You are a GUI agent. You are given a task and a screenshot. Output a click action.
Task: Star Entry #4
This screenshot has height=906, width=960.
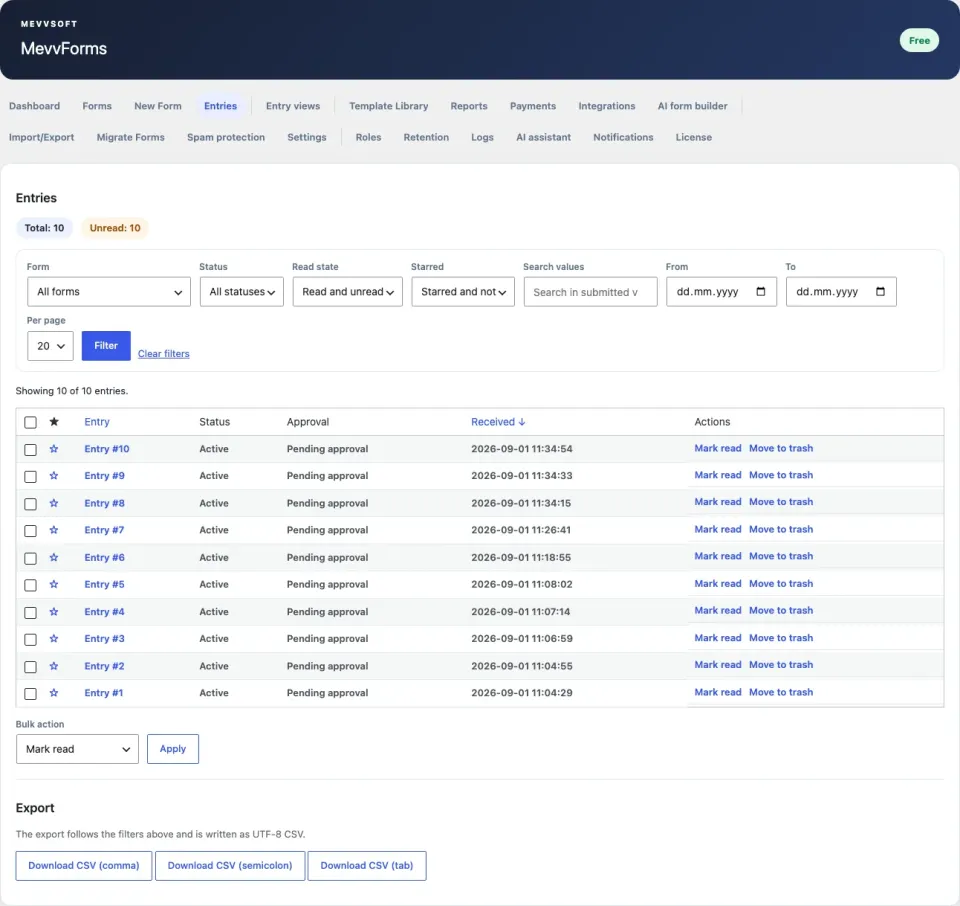tap(54, 612)
